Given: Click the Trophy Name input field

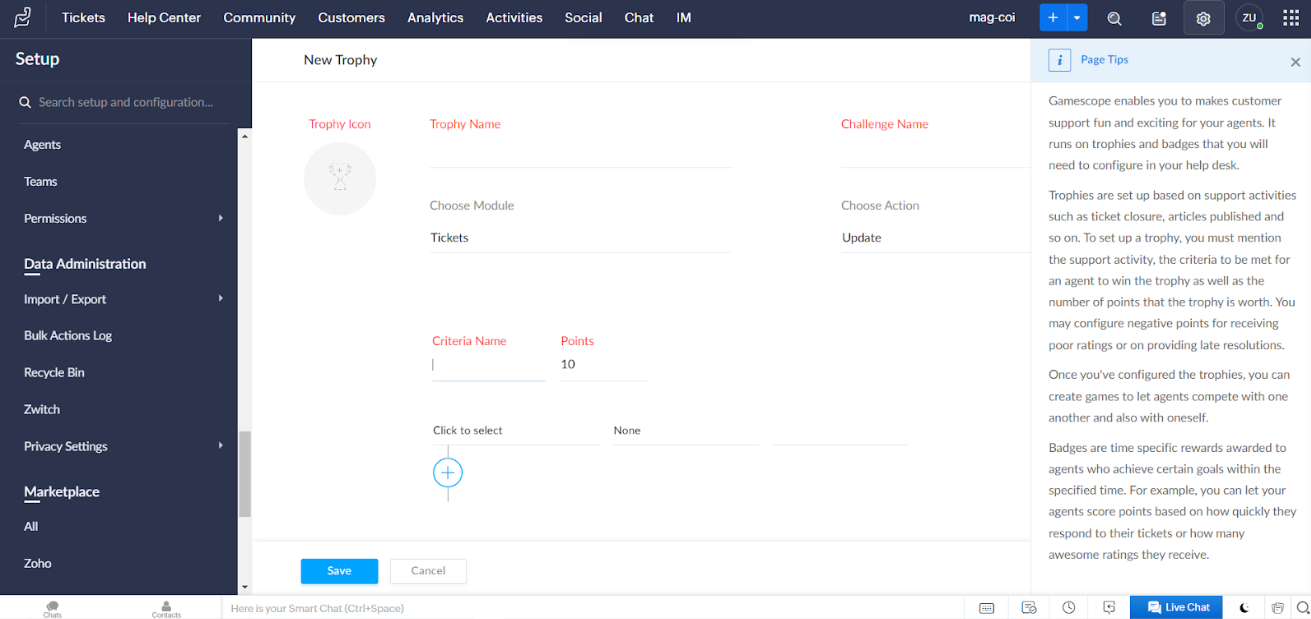Looking at the screenshot, I should pos(580,154).
